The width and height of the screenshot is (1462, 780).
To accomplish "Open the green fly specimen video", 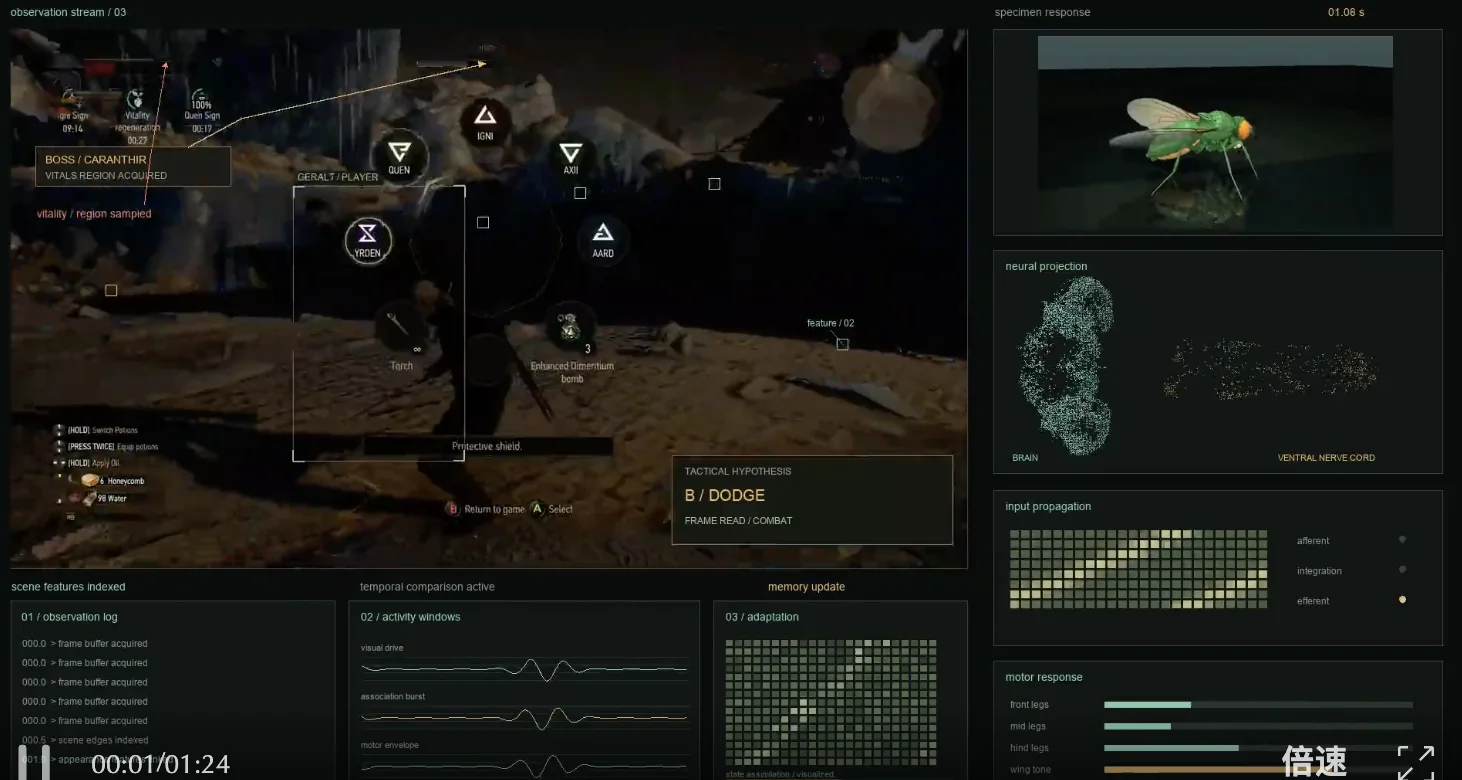I will [1215, 130].
